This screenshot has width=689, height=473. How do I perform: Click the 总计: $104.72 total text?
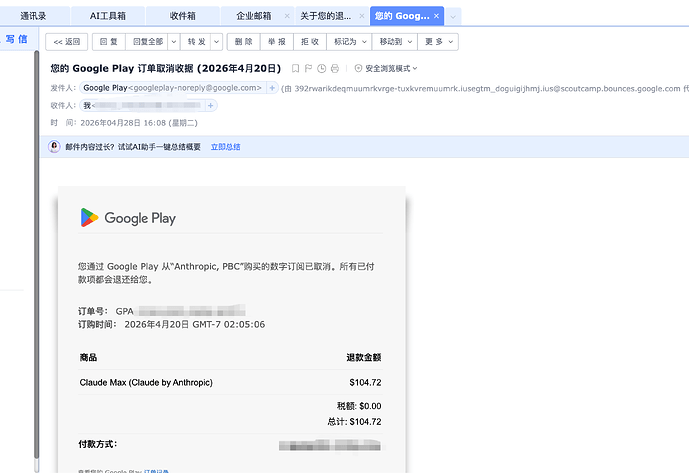pos(354,422)
